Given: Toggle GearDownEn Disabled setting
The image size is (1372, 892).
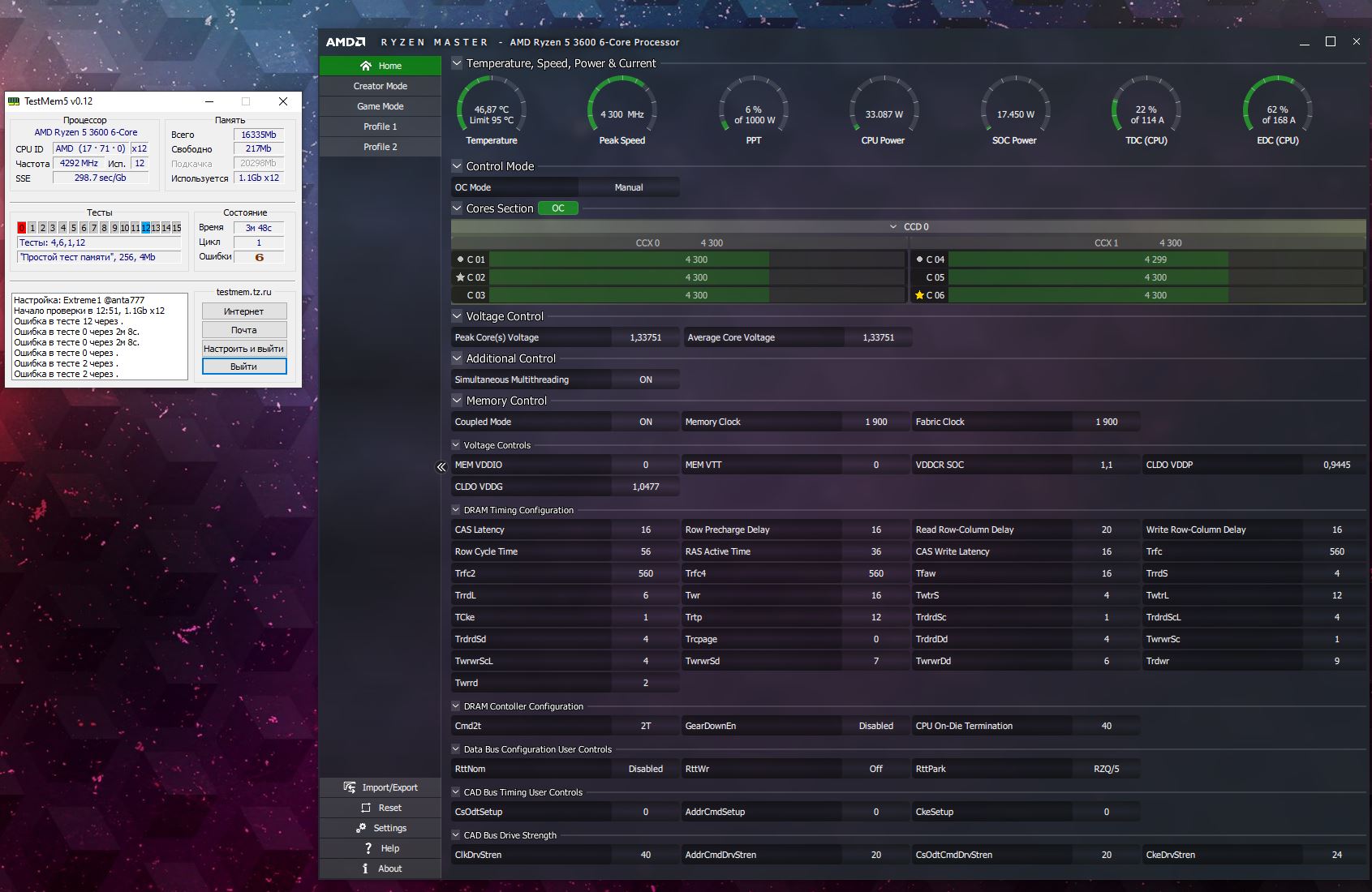Looking at the screenshot, I should [876, 726].
